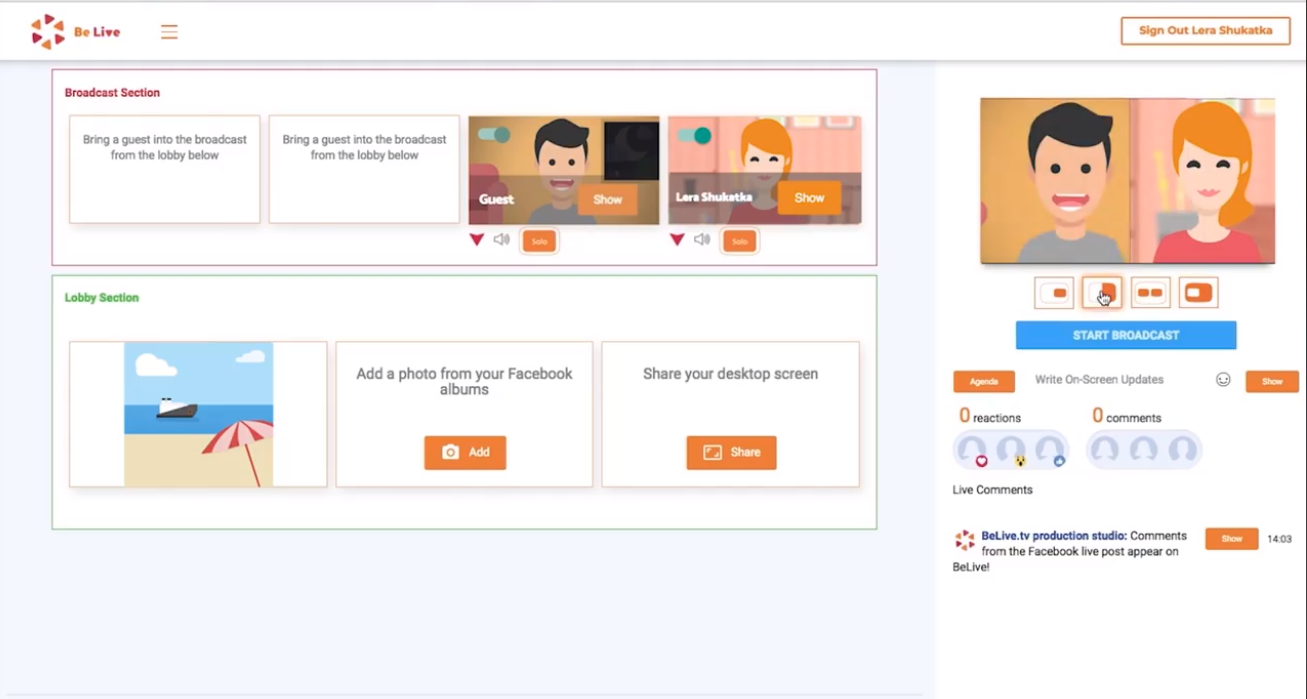Screen dimensions: 1307x699
Task: Click Share to share desktop screen
Action: [731, 452]
